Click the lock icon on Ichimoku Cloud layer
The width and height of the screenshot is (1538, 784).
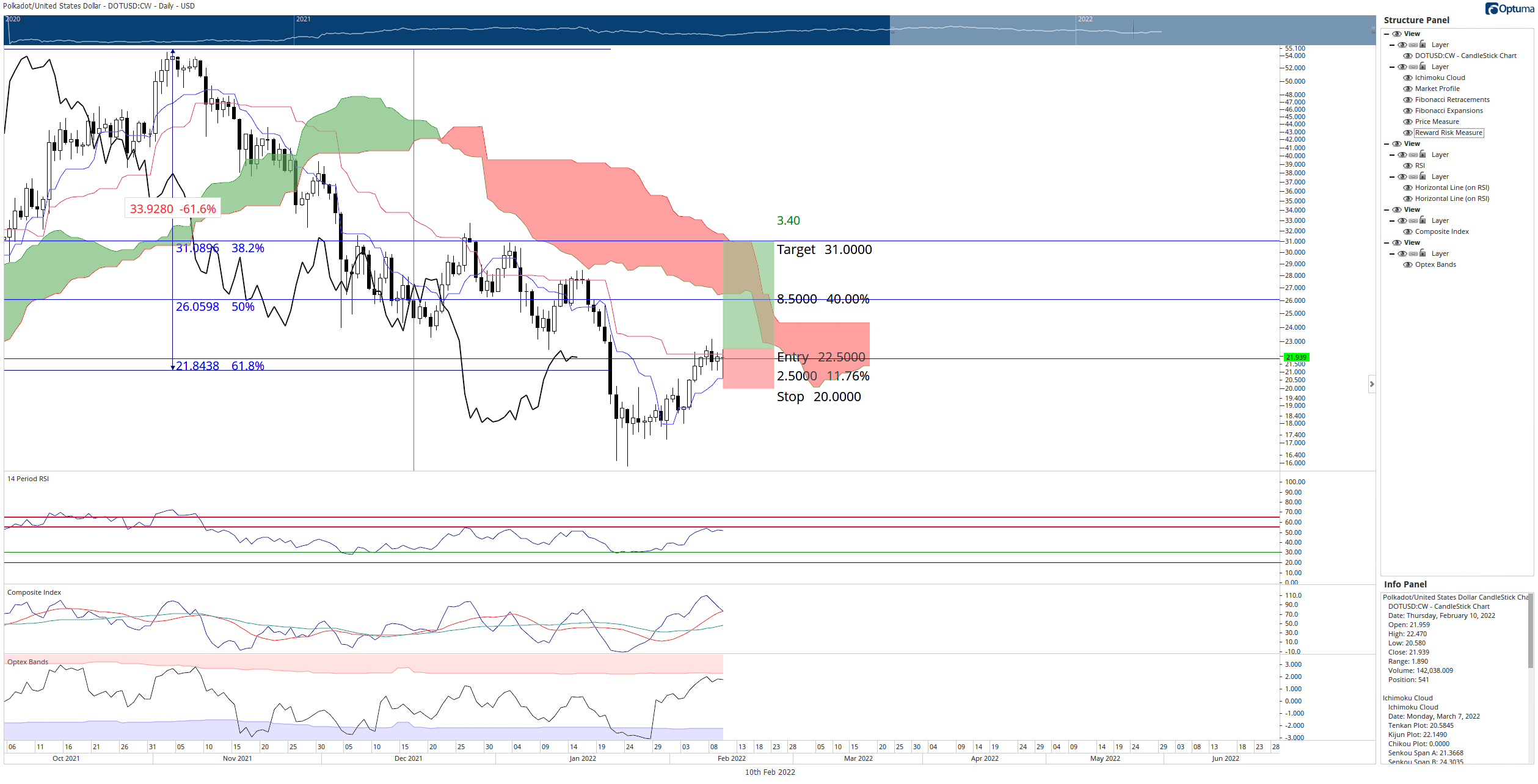pos(1423,67)
